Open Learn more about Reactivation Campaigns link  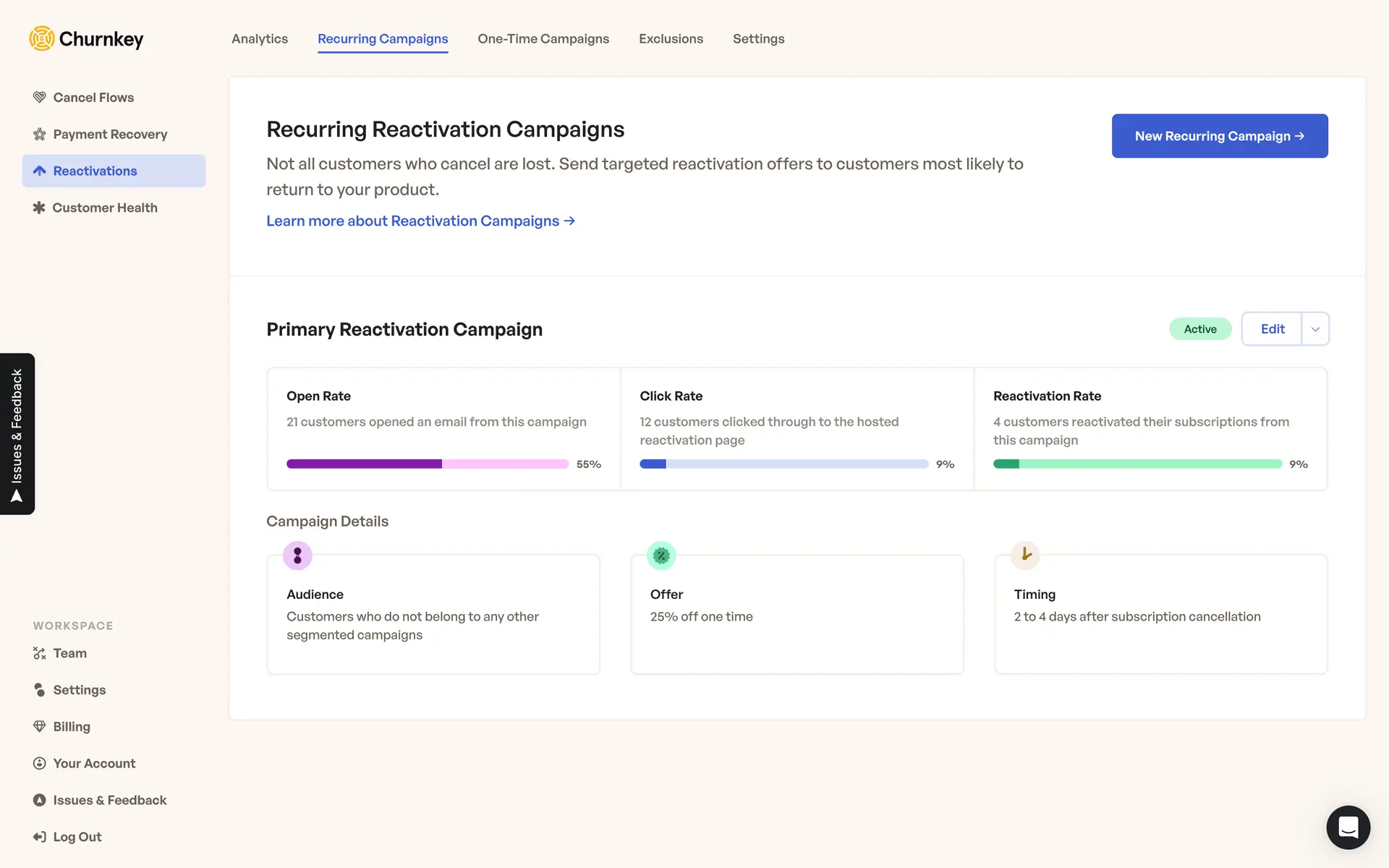[420, 221]
